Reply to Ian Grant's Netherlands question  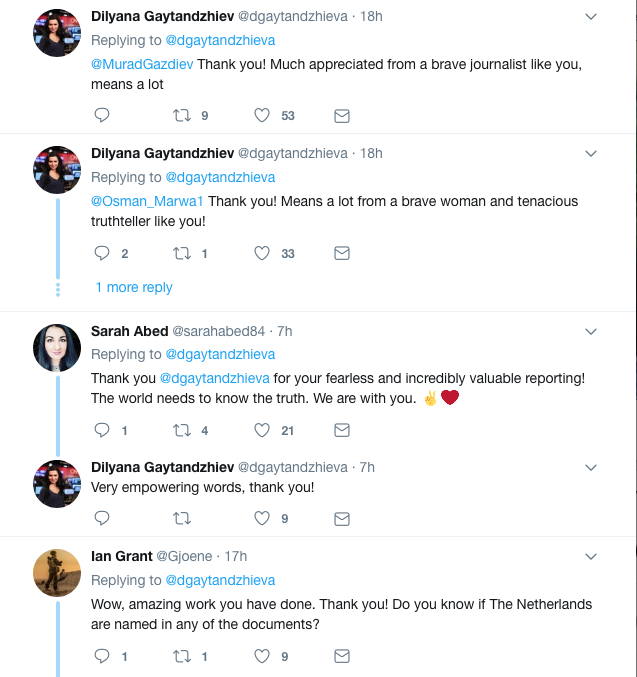click(101, 657)
